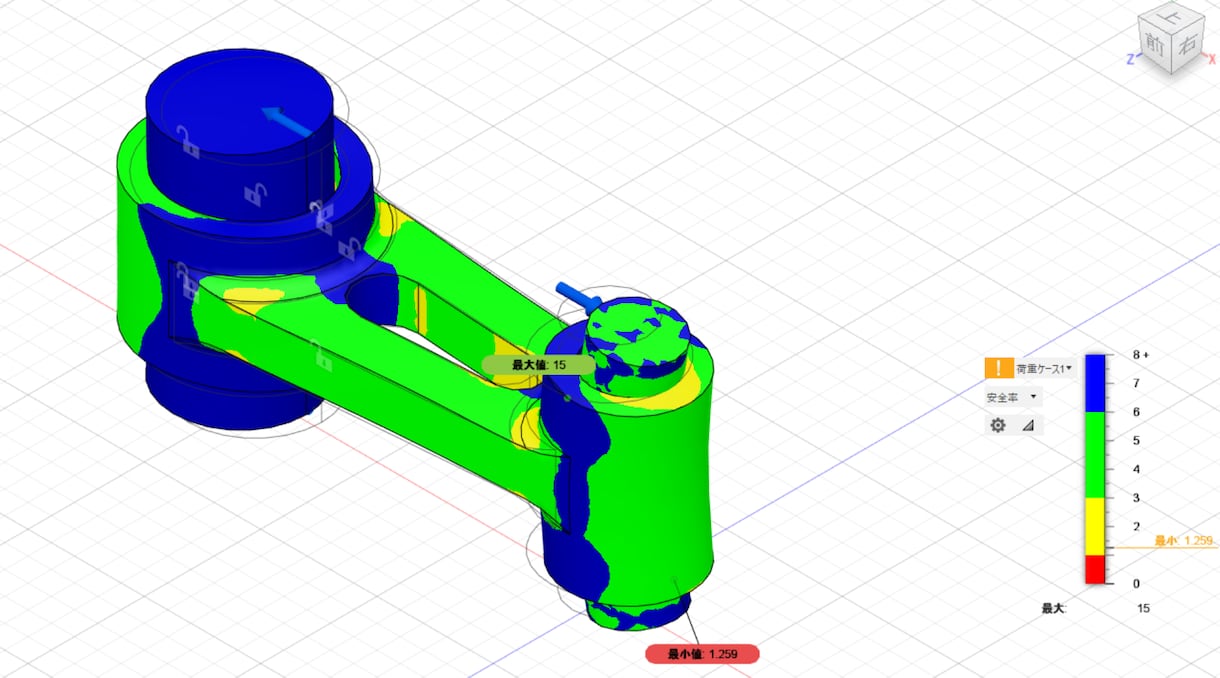Click the 0 legend scale value

click(x=1137, y=583)
